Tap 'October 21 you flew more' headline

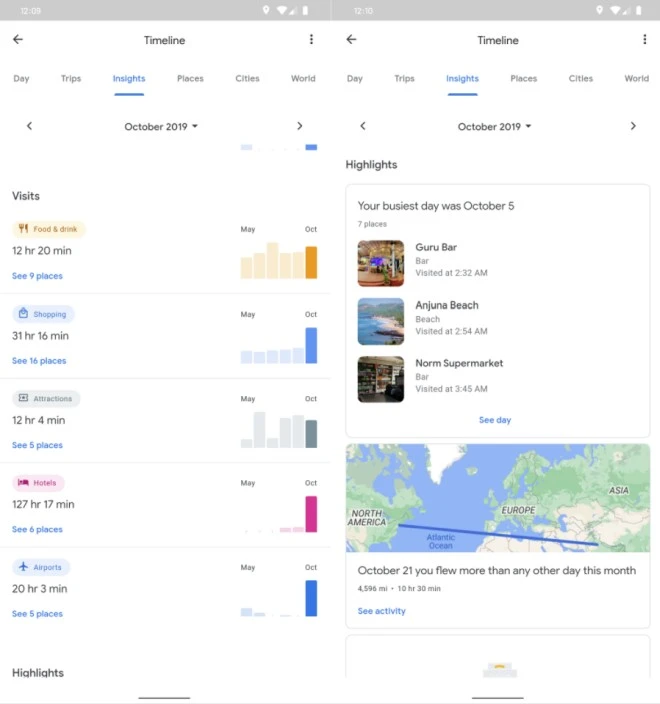(x=497, y=571)
